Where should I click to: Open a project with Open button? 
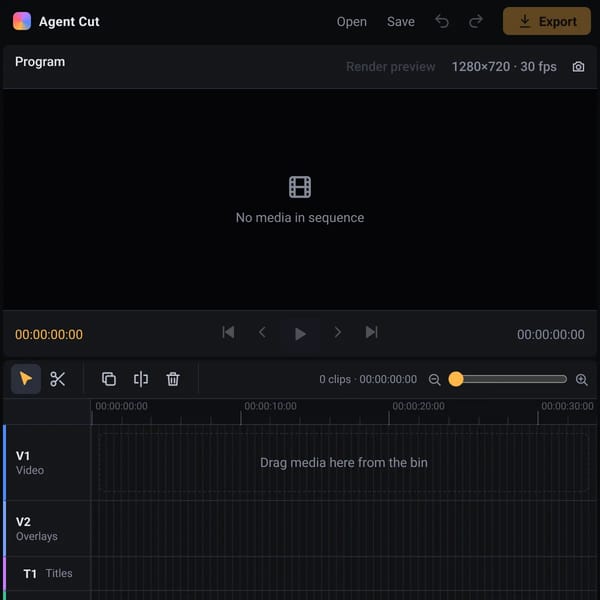[x=351, y=22]
